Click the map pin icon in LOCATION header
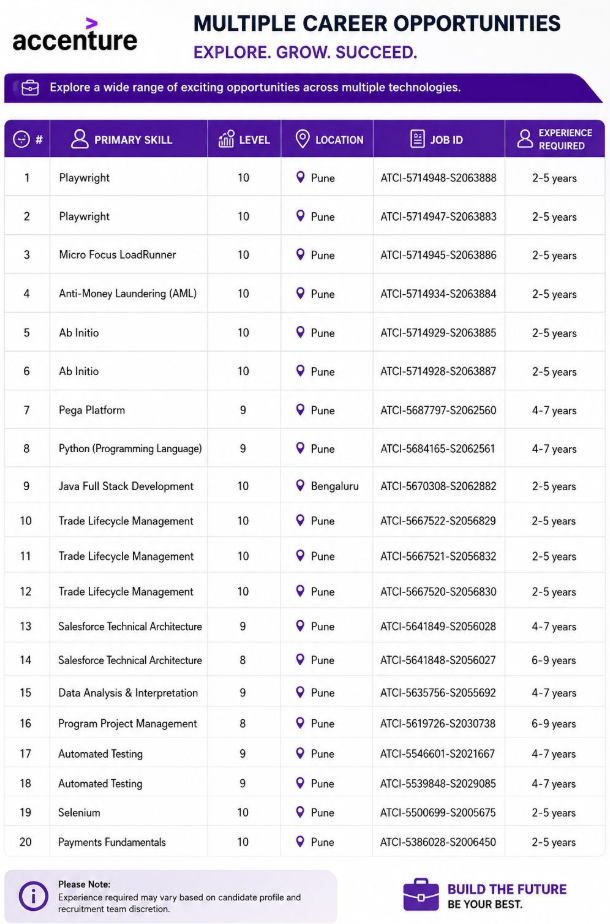The image size is (610, 924). click(x=302, y=139)
